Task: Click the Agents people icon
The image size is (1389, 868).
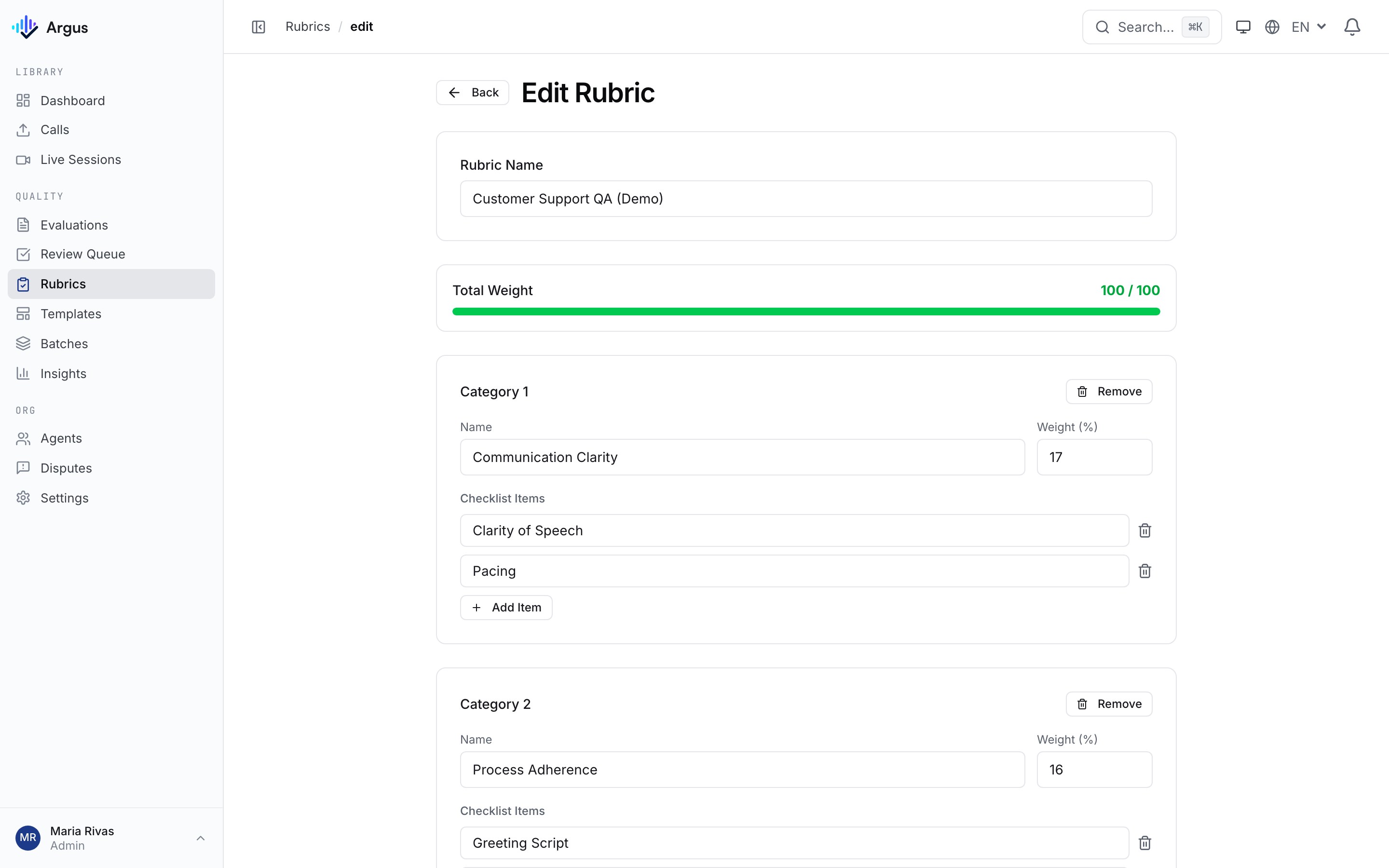Action: [23, 439]
